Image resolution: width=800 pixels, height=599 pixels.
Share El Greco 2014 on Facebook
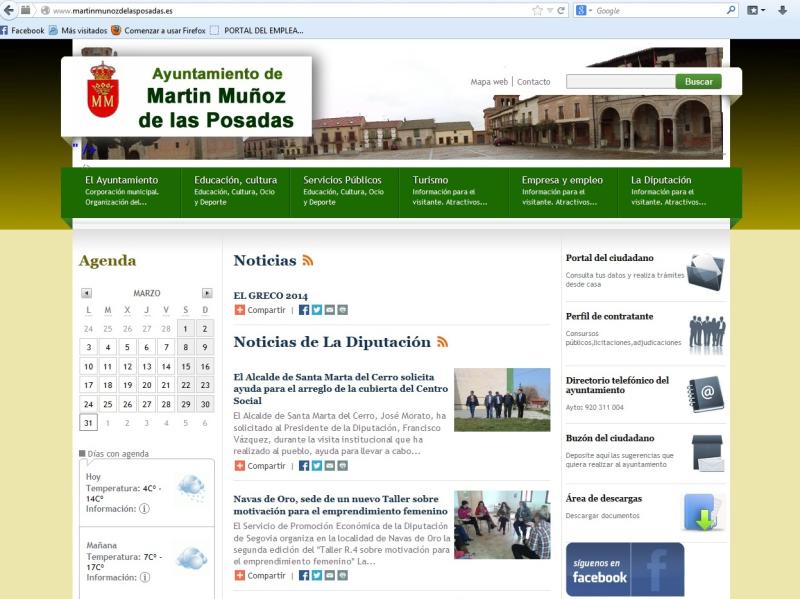pyautogui.click(x=304, y=310)
